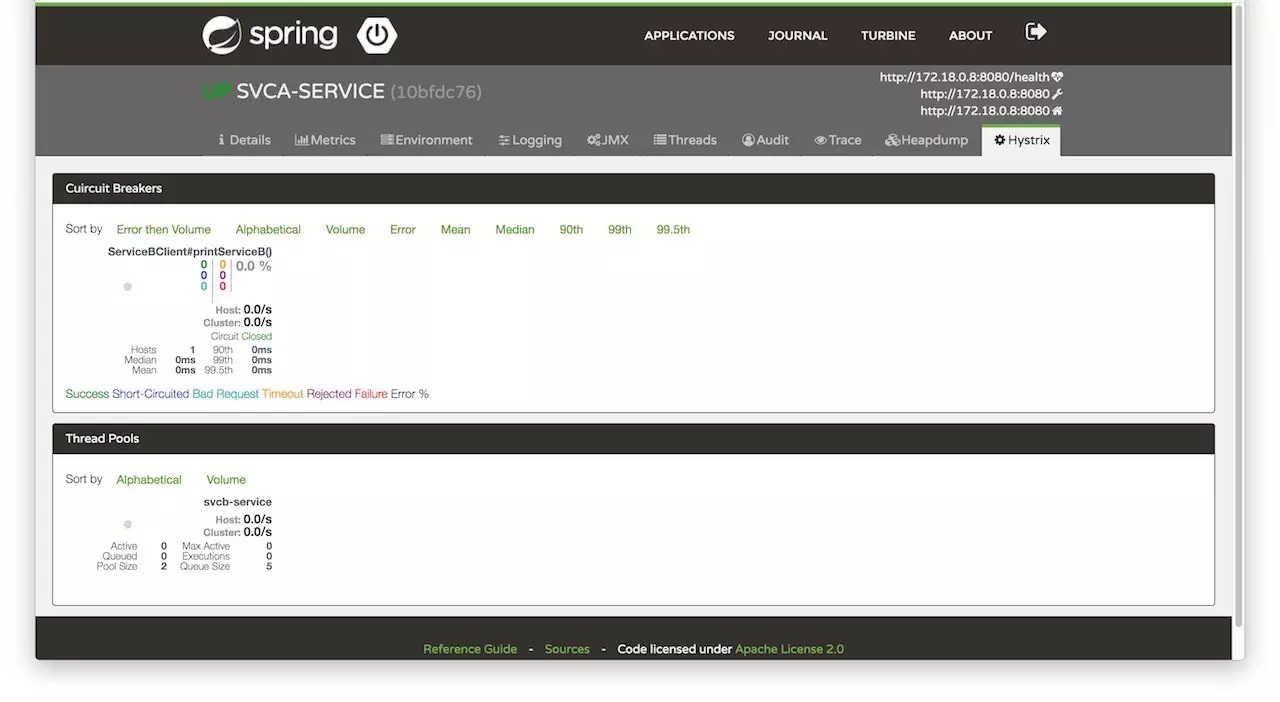The height and width of the screenshot is (702, 1280).
Task: Open the management URL with wrench icon
Action: [x=991, y=94]
